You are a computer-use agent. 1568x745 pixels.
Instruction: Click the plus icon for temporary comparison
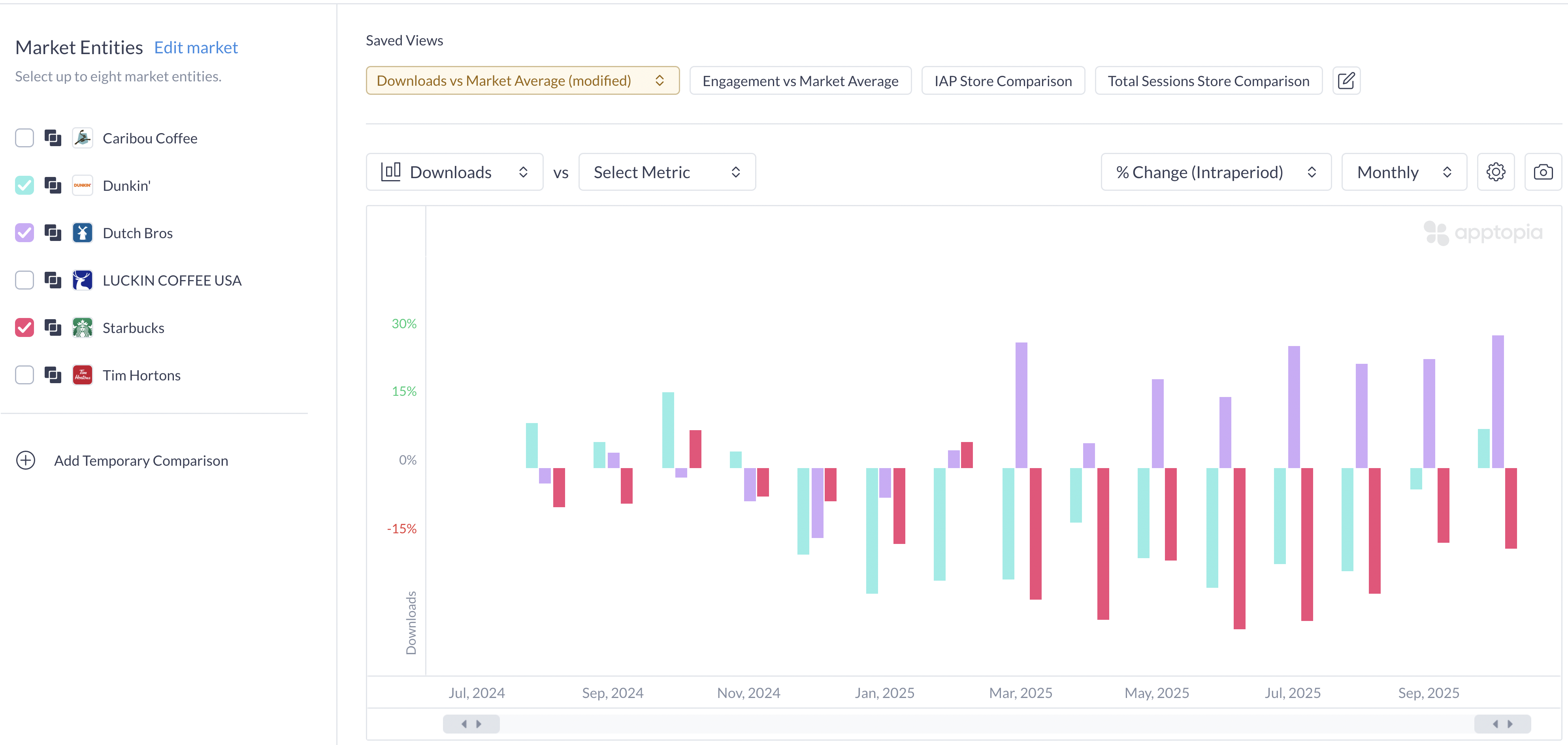pyautogui.click(x=26, y=460)
